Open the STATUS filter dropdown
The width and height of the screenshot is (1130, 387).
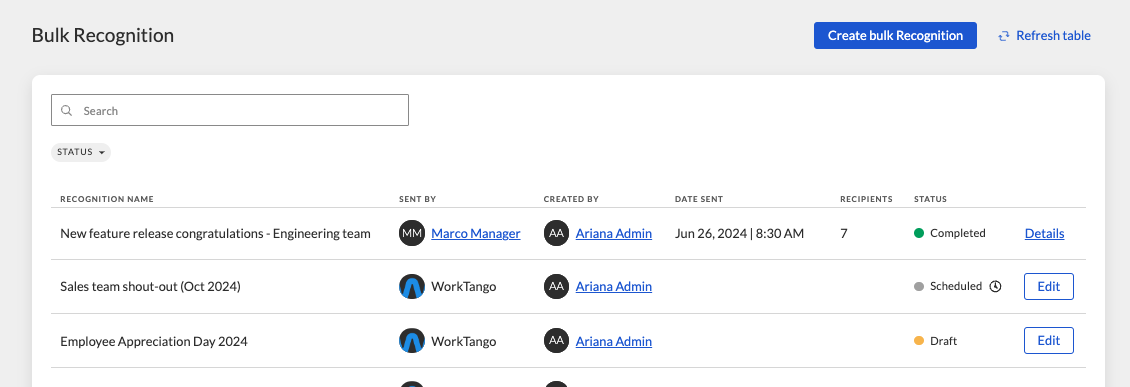click(81, 152)
